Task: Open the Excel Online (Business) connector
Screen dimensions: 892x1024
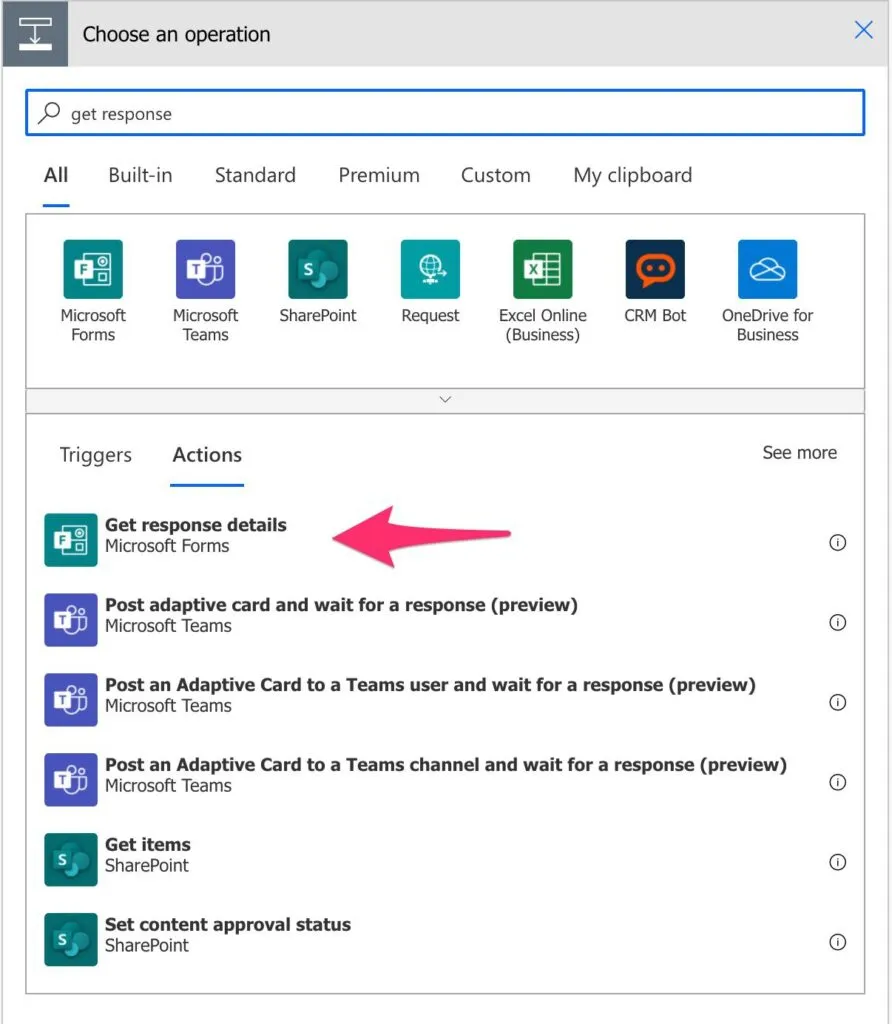Action: [x=543, y=269]
